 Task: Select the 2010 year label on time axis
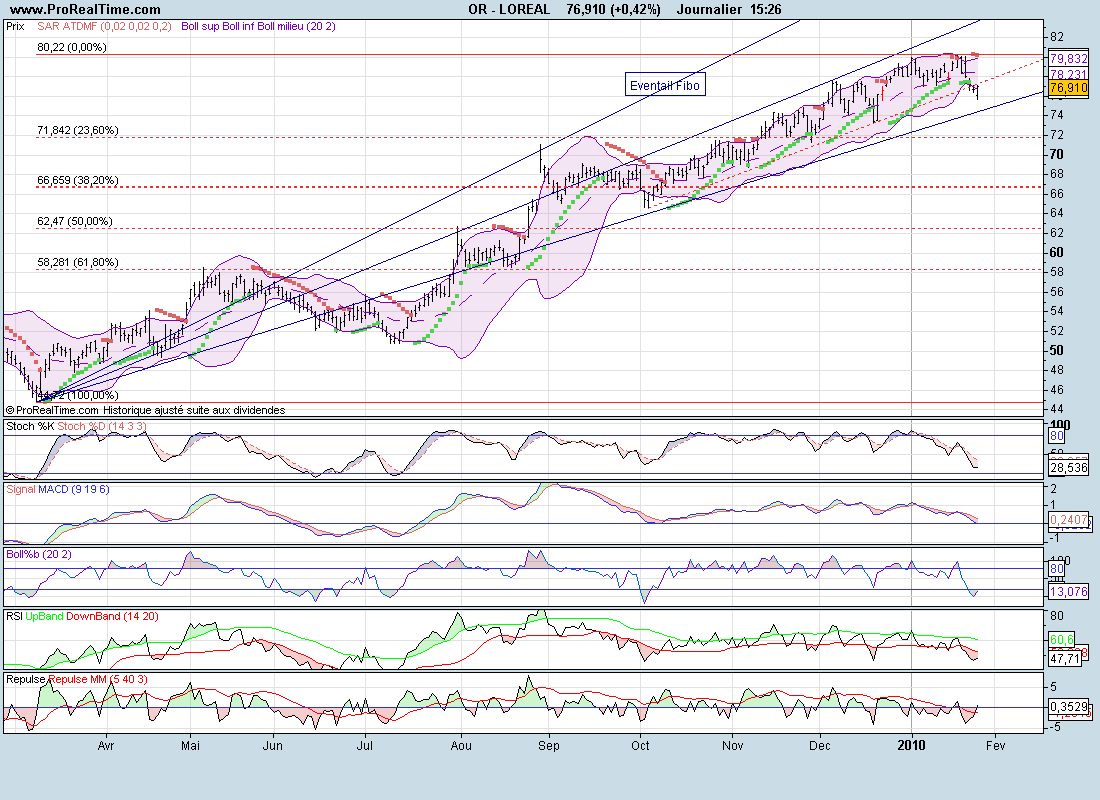pos(911,745)
